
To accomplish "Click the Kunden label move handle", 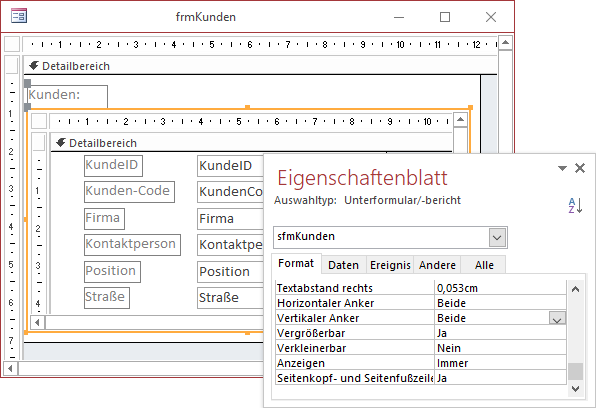I will click(x=27, y=83).
